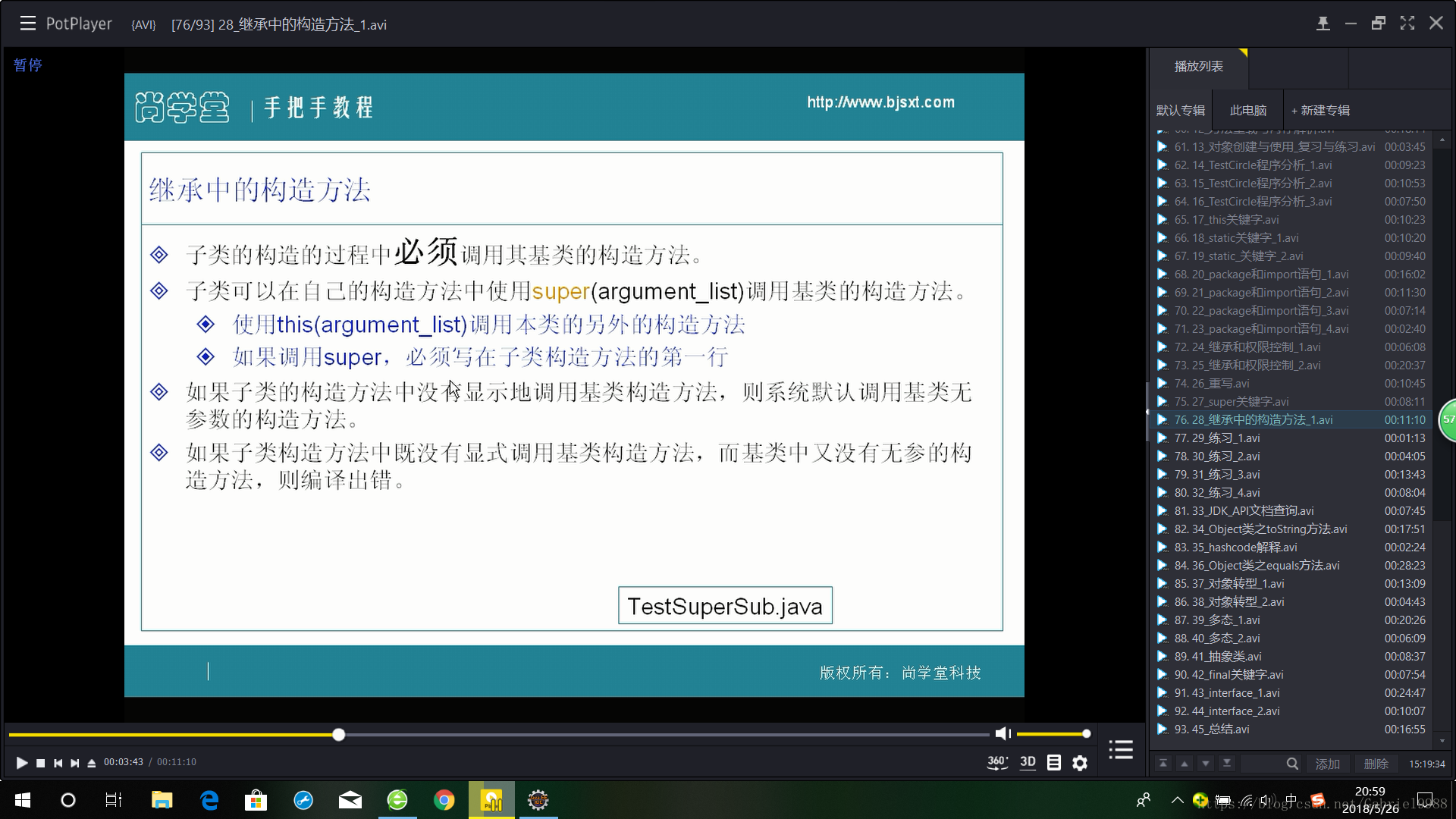Switch to the 默认专辑 playlist tab
The width and height of the screenshot is (1456, 819).
tap(1180, 111)
